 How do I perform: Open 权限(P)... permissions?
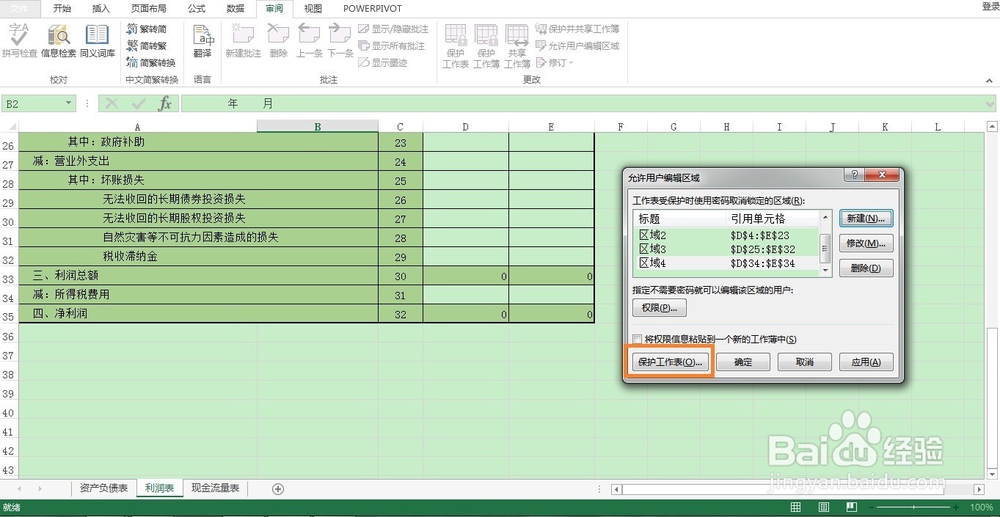coord(659,308)
